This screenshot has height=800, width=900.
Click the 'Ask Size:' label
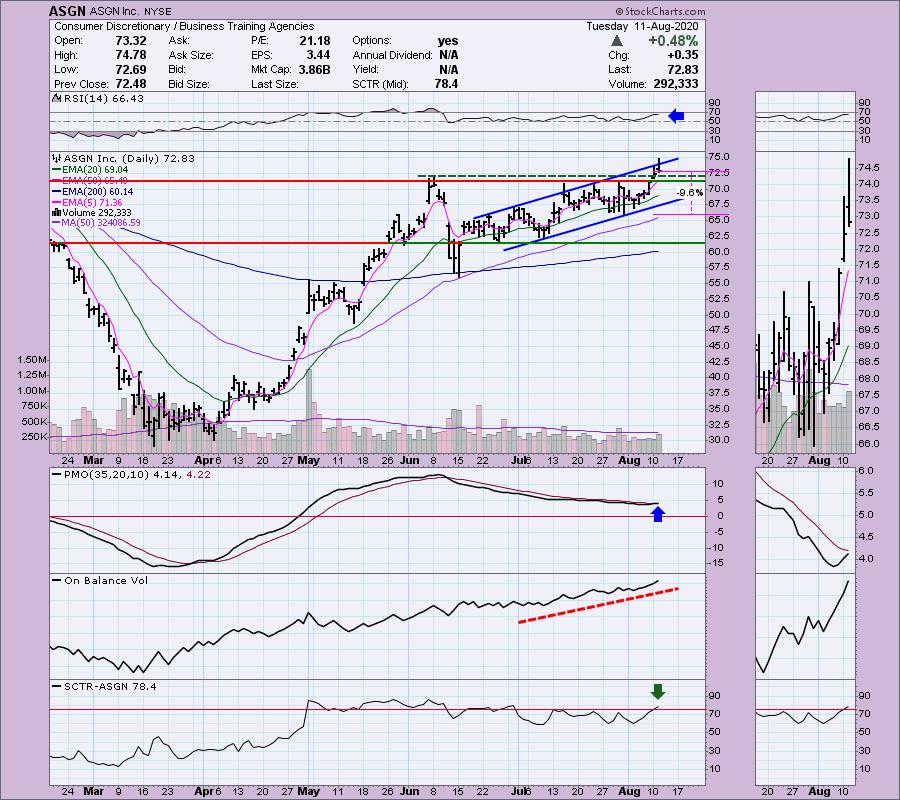191,55
